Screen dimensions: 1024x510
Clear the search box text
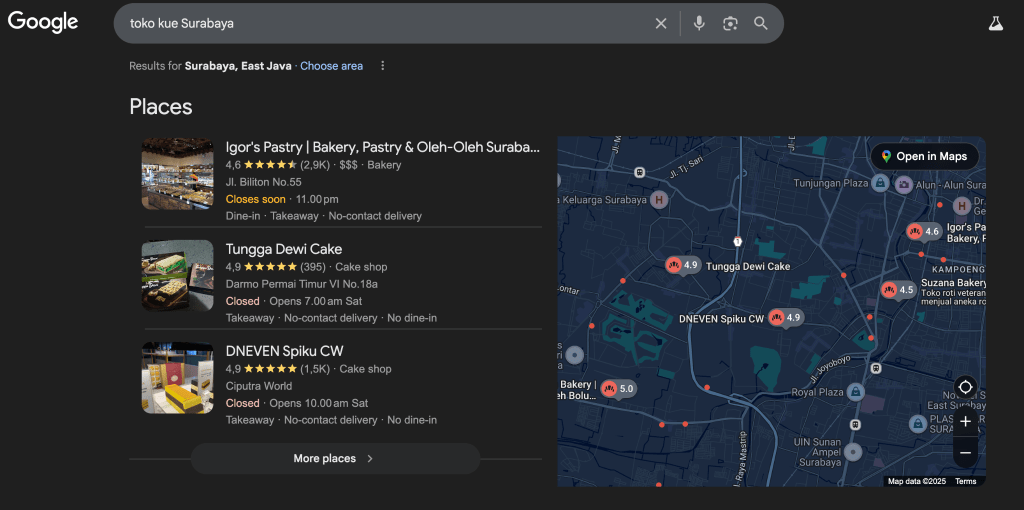pos(661,23)
